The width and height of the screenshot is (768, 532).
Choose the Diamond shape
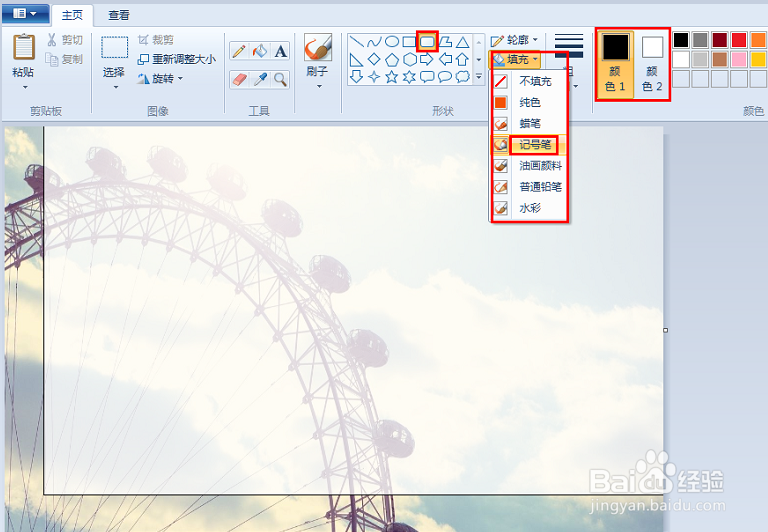tap(374, 59)
